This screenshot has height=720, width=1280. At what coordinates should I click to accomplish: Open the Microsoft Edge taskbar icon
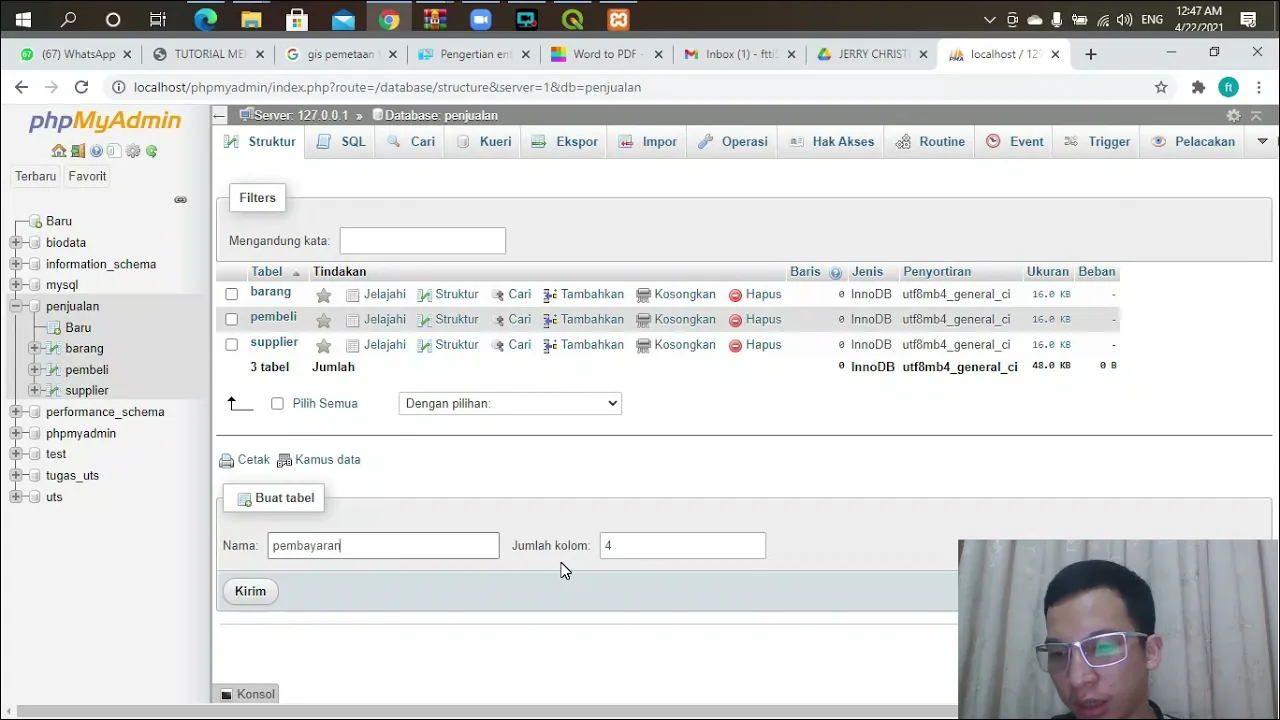[x=205, y=19]
